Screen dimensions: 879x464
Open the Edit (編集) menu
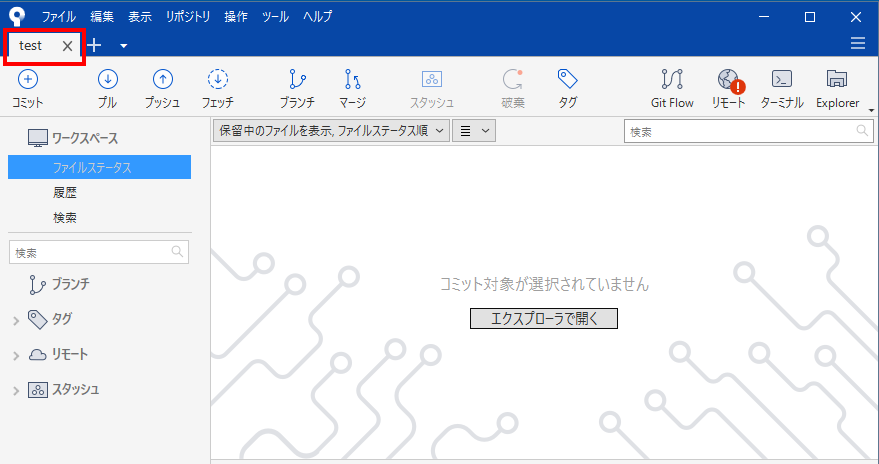pos(102,17)
